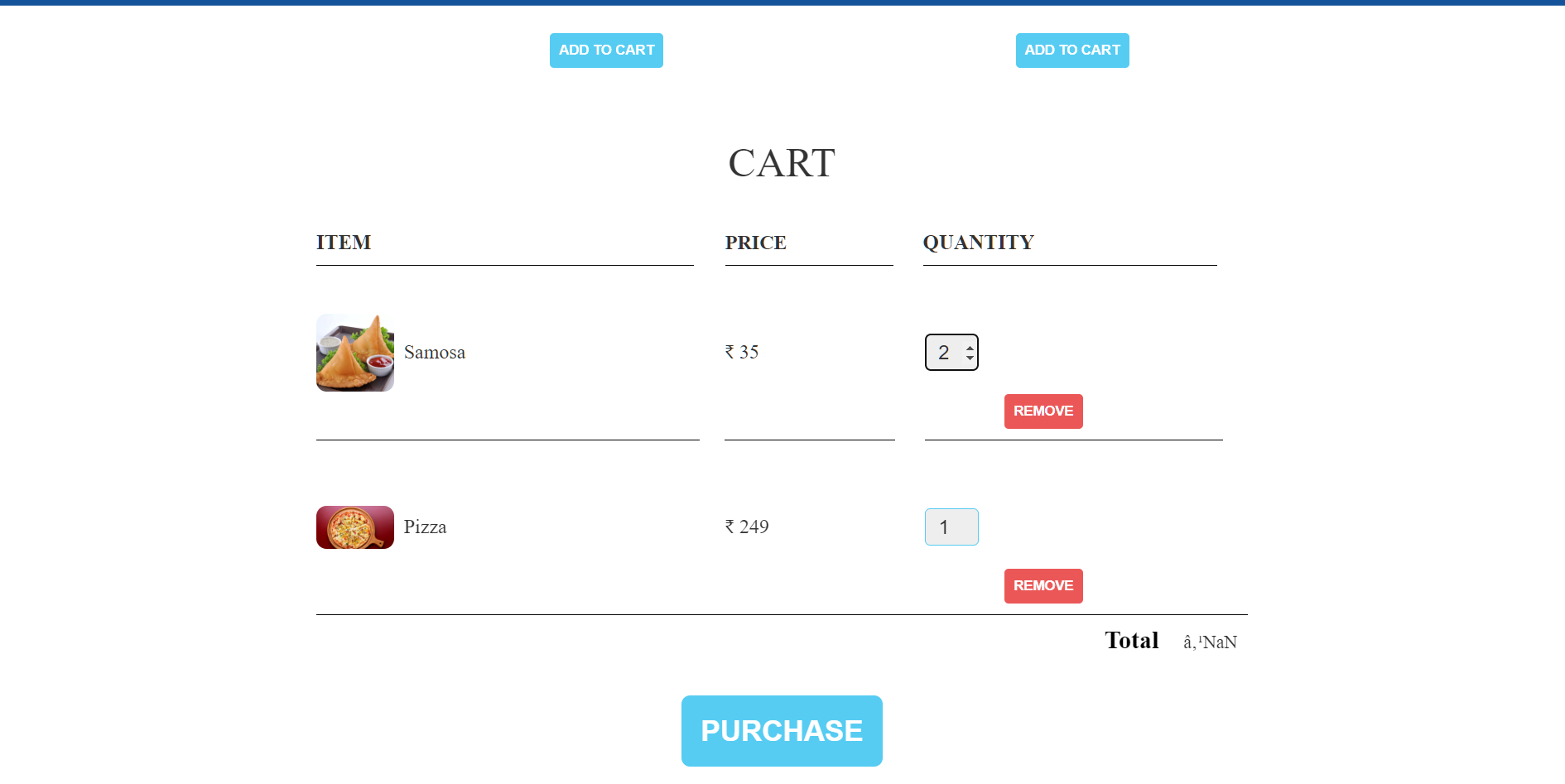The width and height of the screenshot is (1565, 784).
Task: Click the left ADD TO CART button
Action: coord(606,50)
